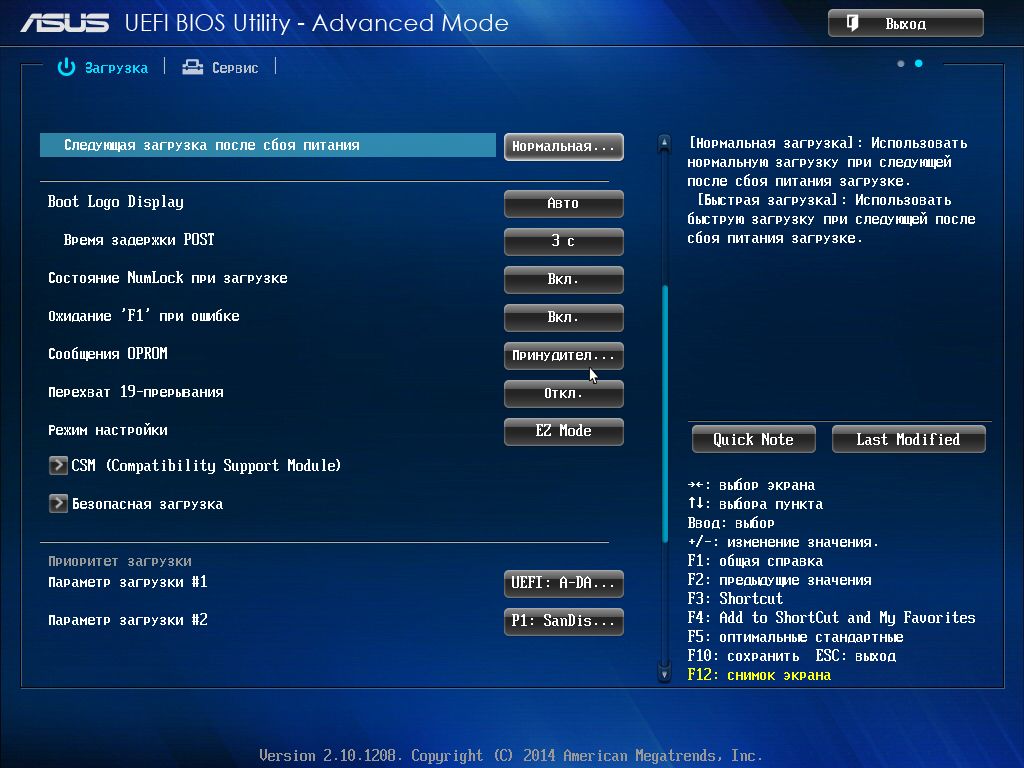The width and height of the screenshot is (1024, 768).
Task: Toggle Перехват 19-прерывания Откл. value
Action: [x=564, y=393]
